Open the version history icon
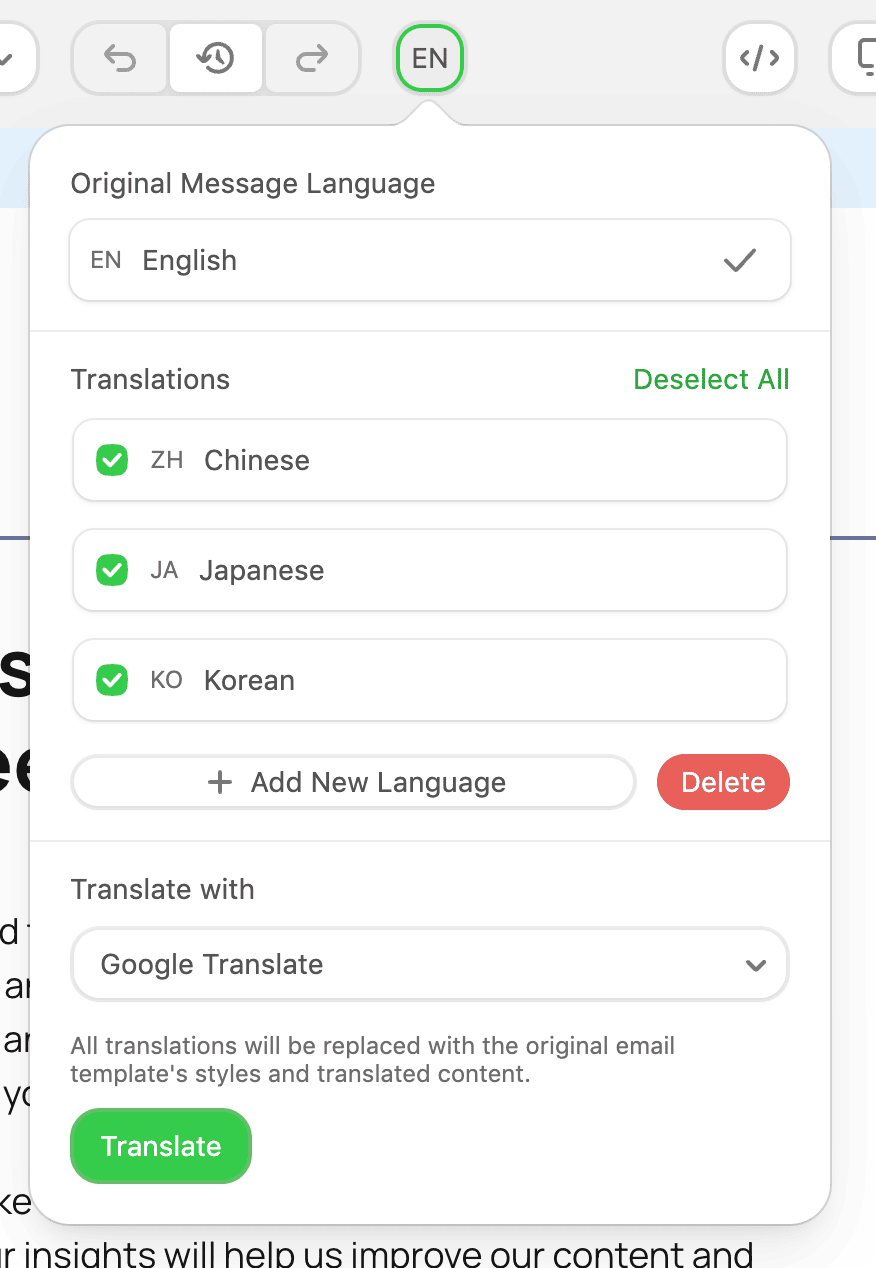The width and height of the screenshot is (876, 1268). coord(215,59)
